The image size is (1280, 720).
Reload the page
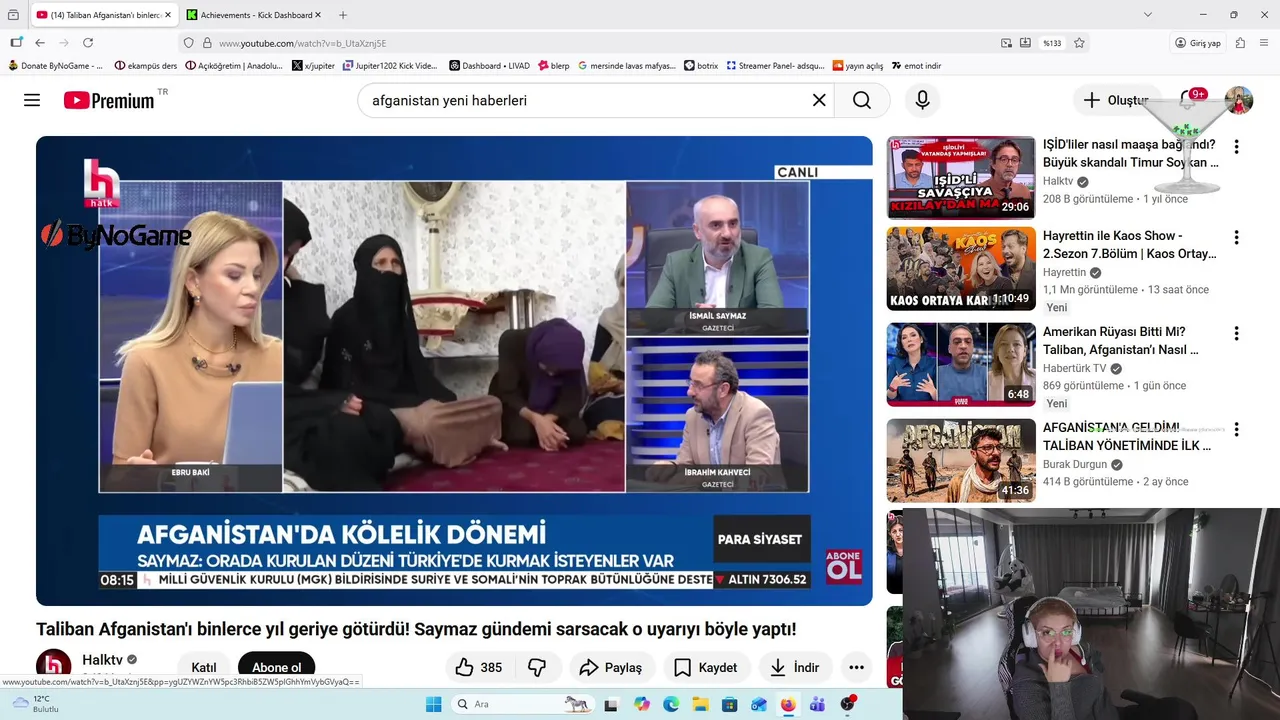(88, 43)
